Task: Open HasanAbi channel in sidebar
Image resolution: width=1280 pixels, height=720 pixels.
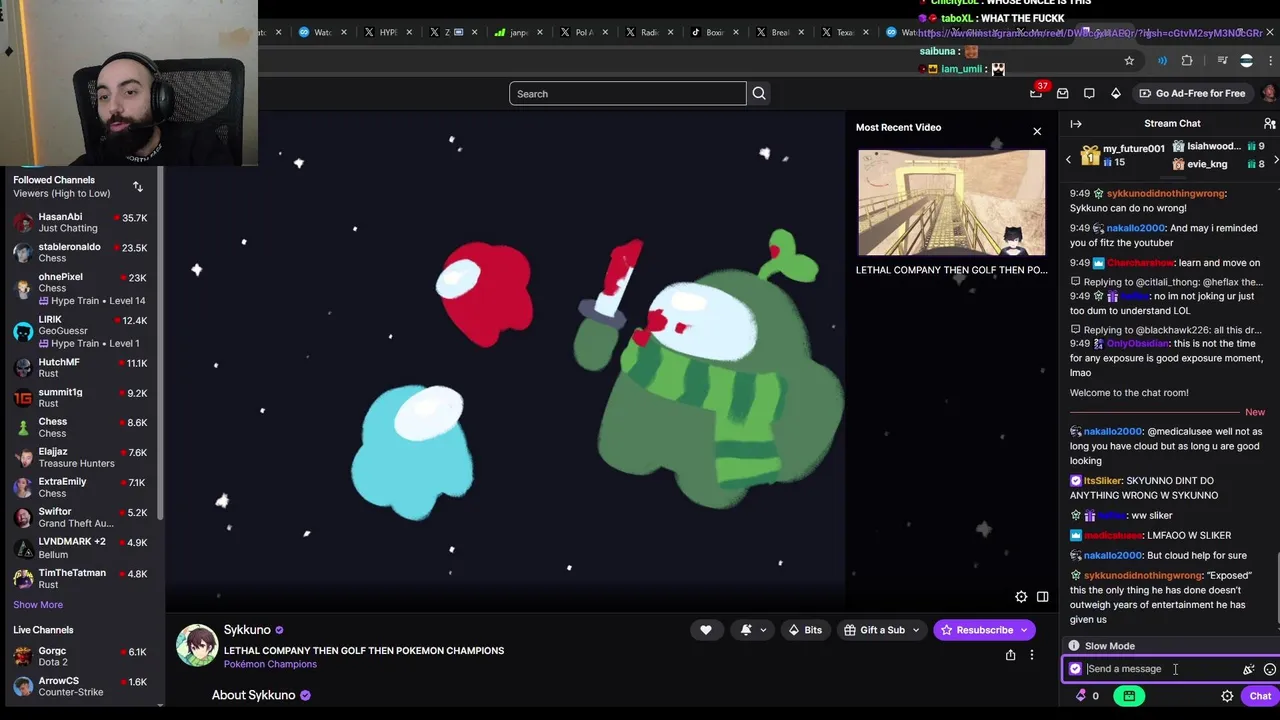Action: tap(80, 222)
